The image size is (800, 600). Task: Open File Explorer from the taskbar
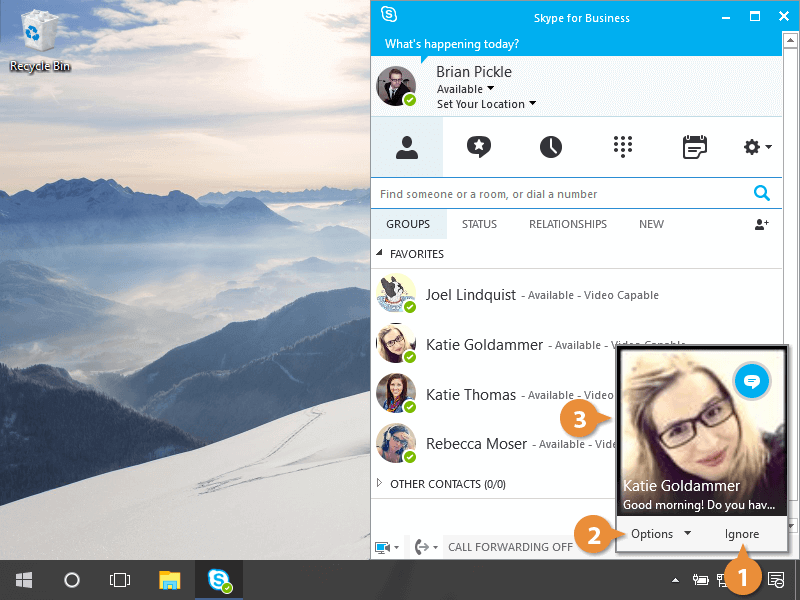pos(170,580)
